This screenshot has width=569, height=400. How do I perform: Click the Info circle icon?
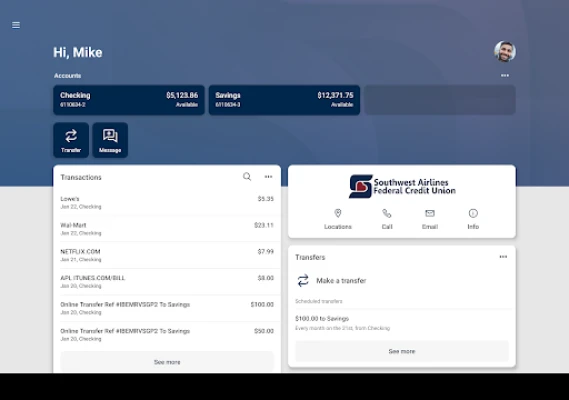click(473, 213)
